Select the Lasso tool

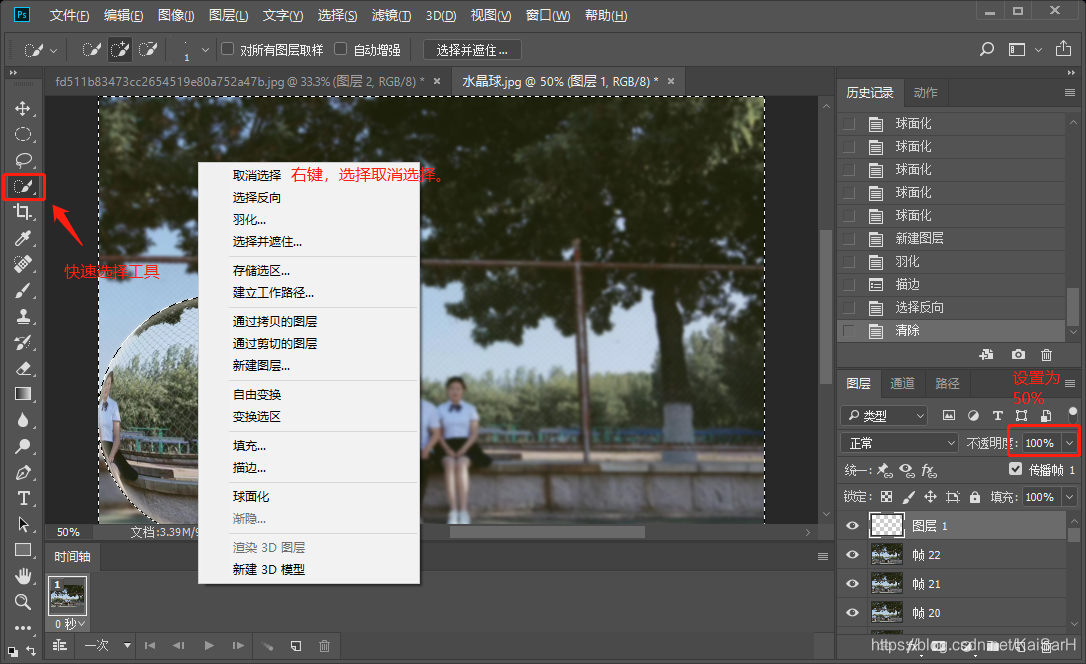coord(23,160)
